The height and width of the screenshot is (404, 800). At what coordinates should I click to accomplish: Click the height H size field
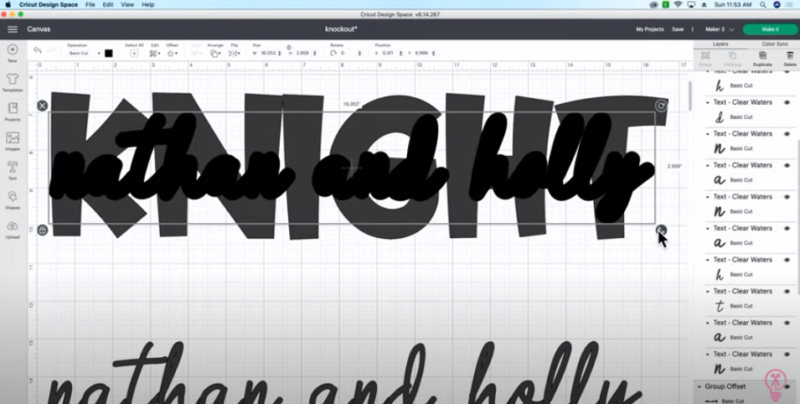(x=305, y=53)
